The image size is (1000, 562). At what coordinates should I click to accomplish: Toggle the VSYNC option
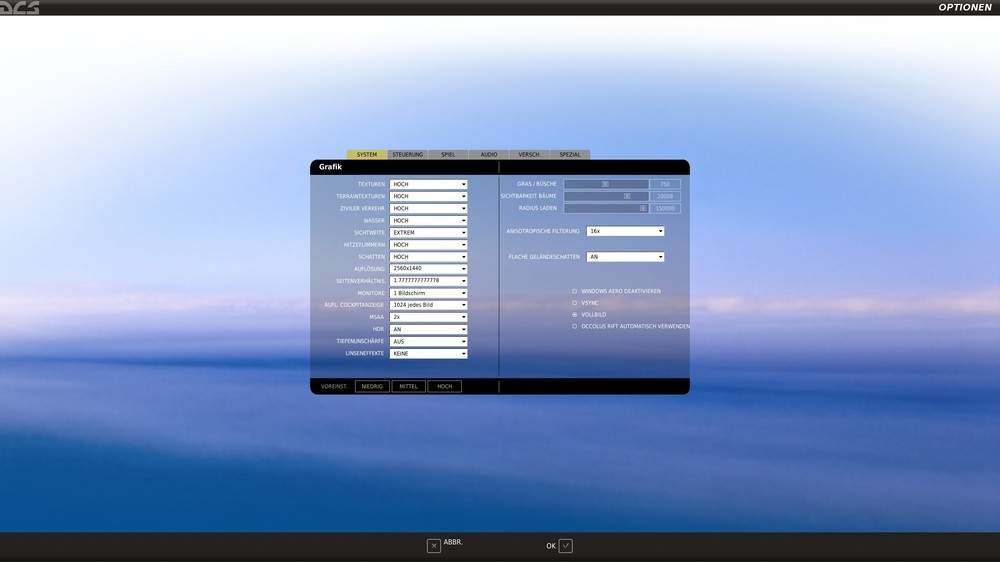pyautogui.click(x=575, y=303)
